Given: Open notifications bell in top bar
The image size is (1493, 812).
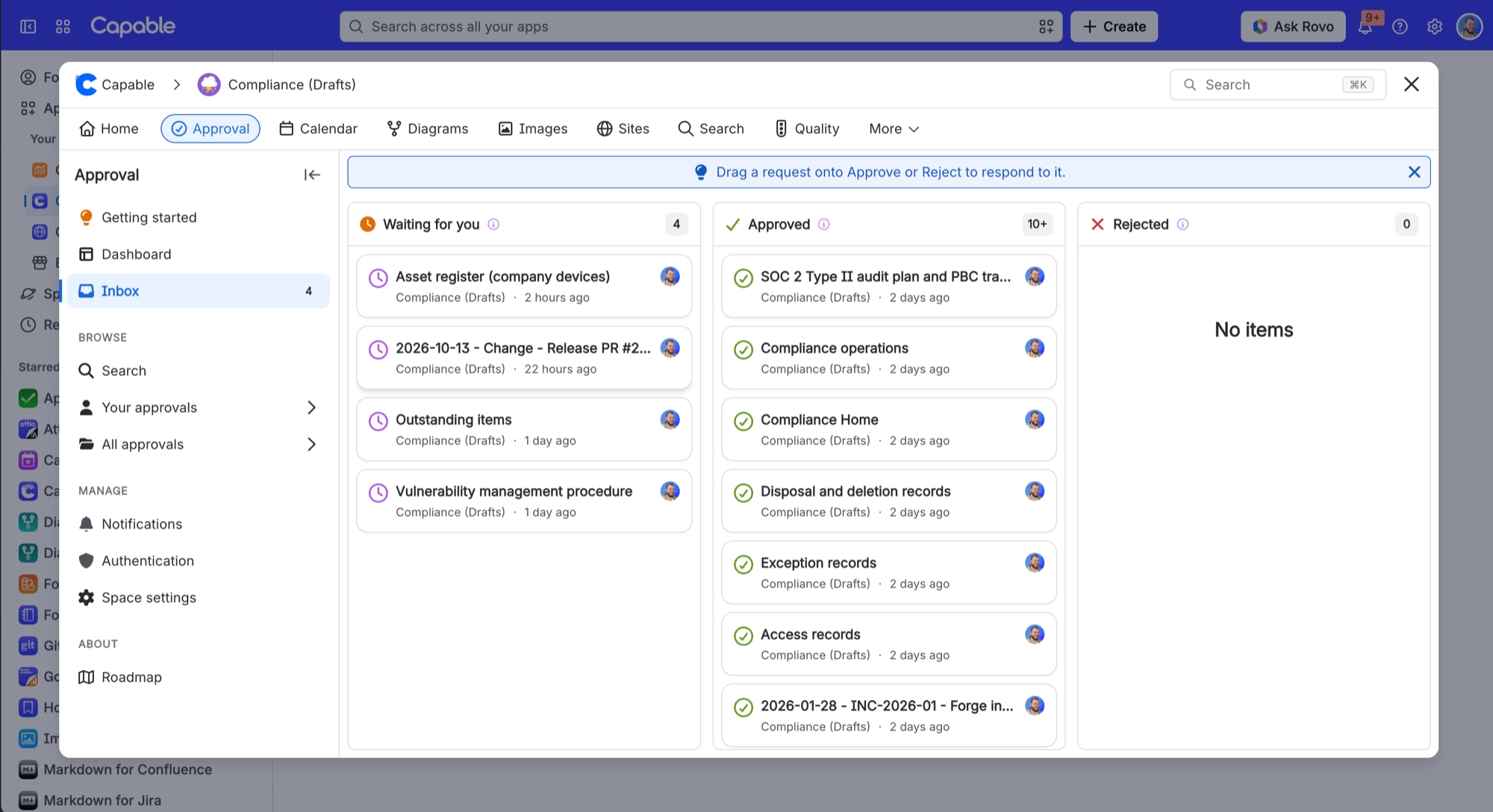Looking at the screenshot, I should [1365, 27].
